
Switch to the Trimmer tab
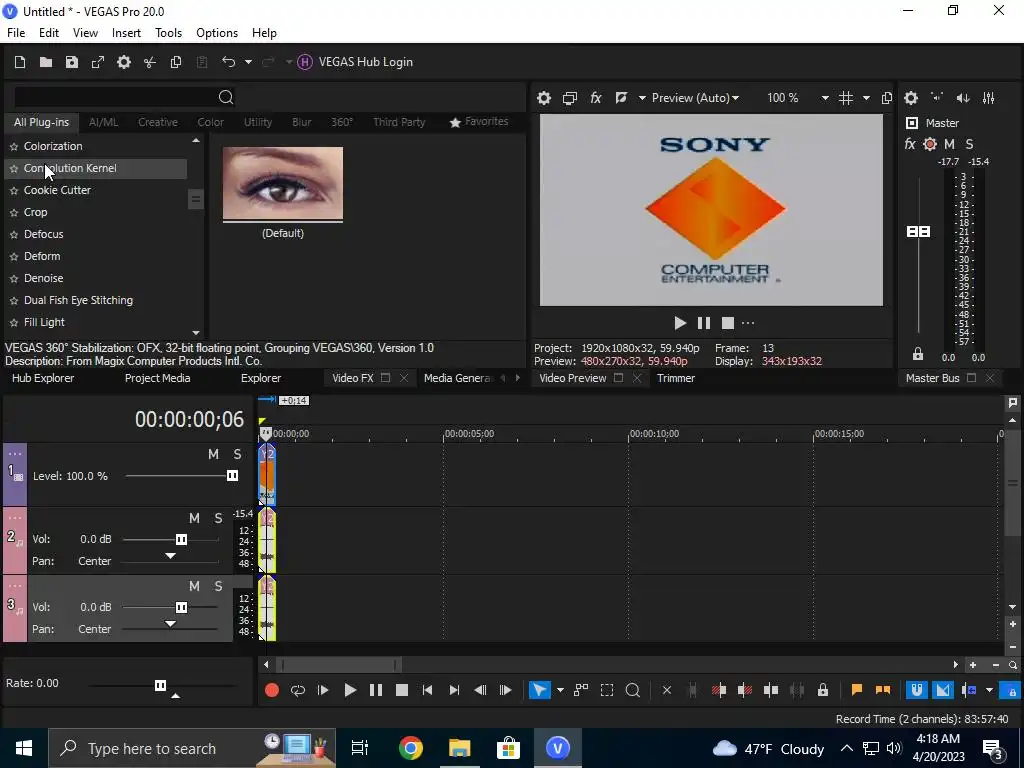[x=676, y=378]
